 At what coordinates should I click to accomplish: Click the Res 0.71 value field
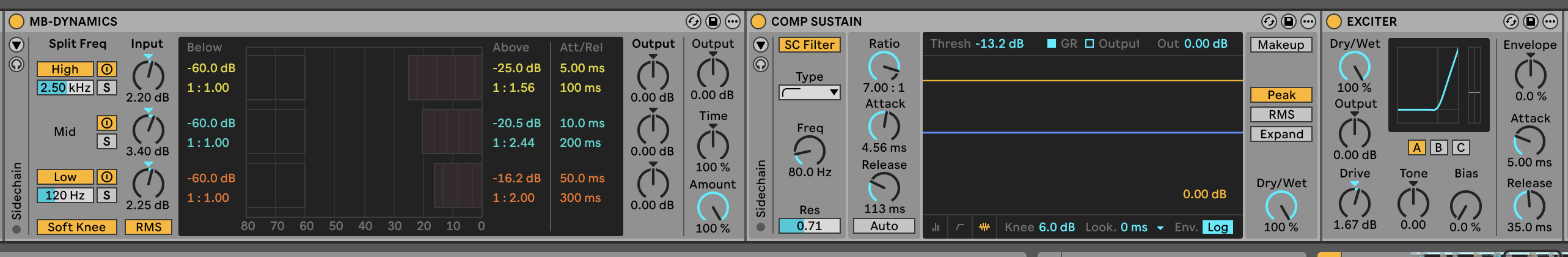coord(810,226)
